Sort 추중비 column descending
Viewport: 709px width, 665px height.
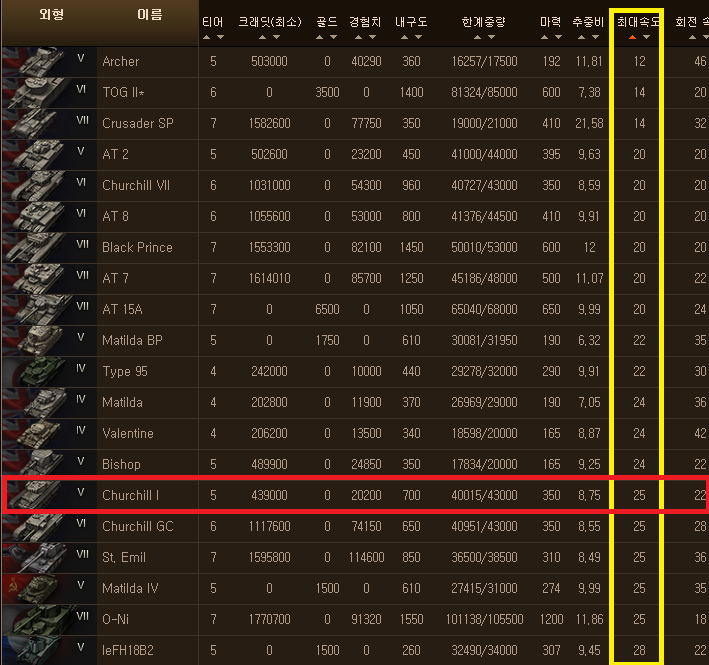596,37
